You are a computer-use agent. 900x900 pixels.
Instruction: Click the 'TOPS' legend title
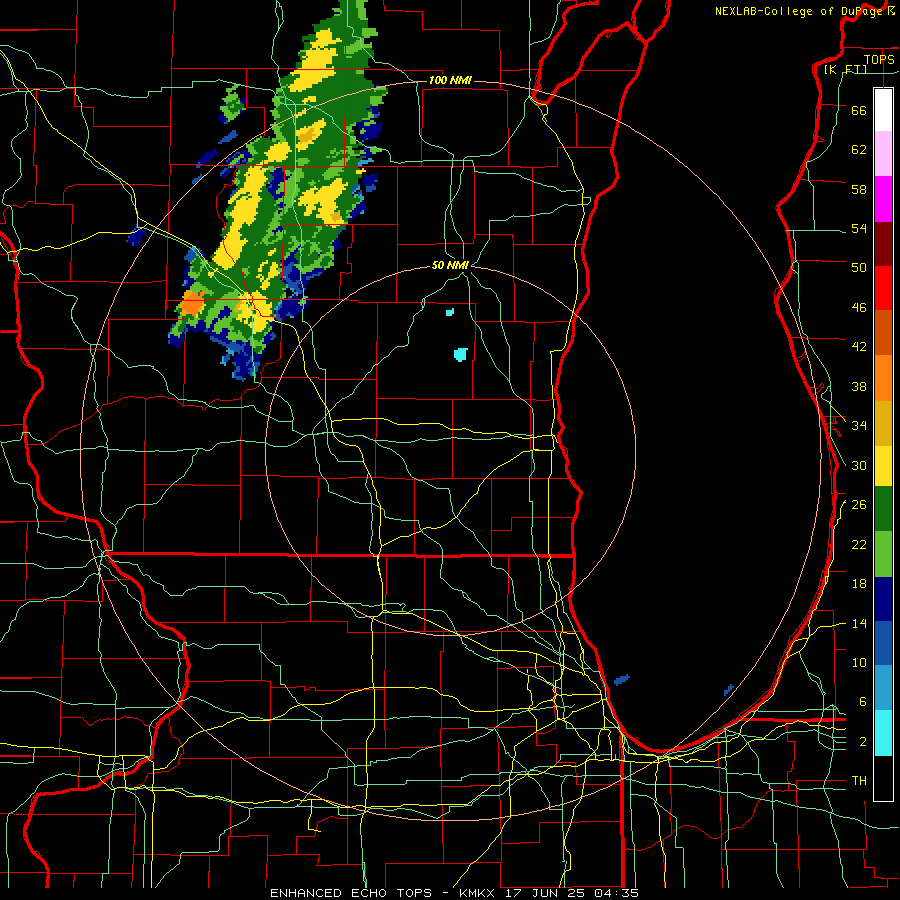(x=879, y=59)
